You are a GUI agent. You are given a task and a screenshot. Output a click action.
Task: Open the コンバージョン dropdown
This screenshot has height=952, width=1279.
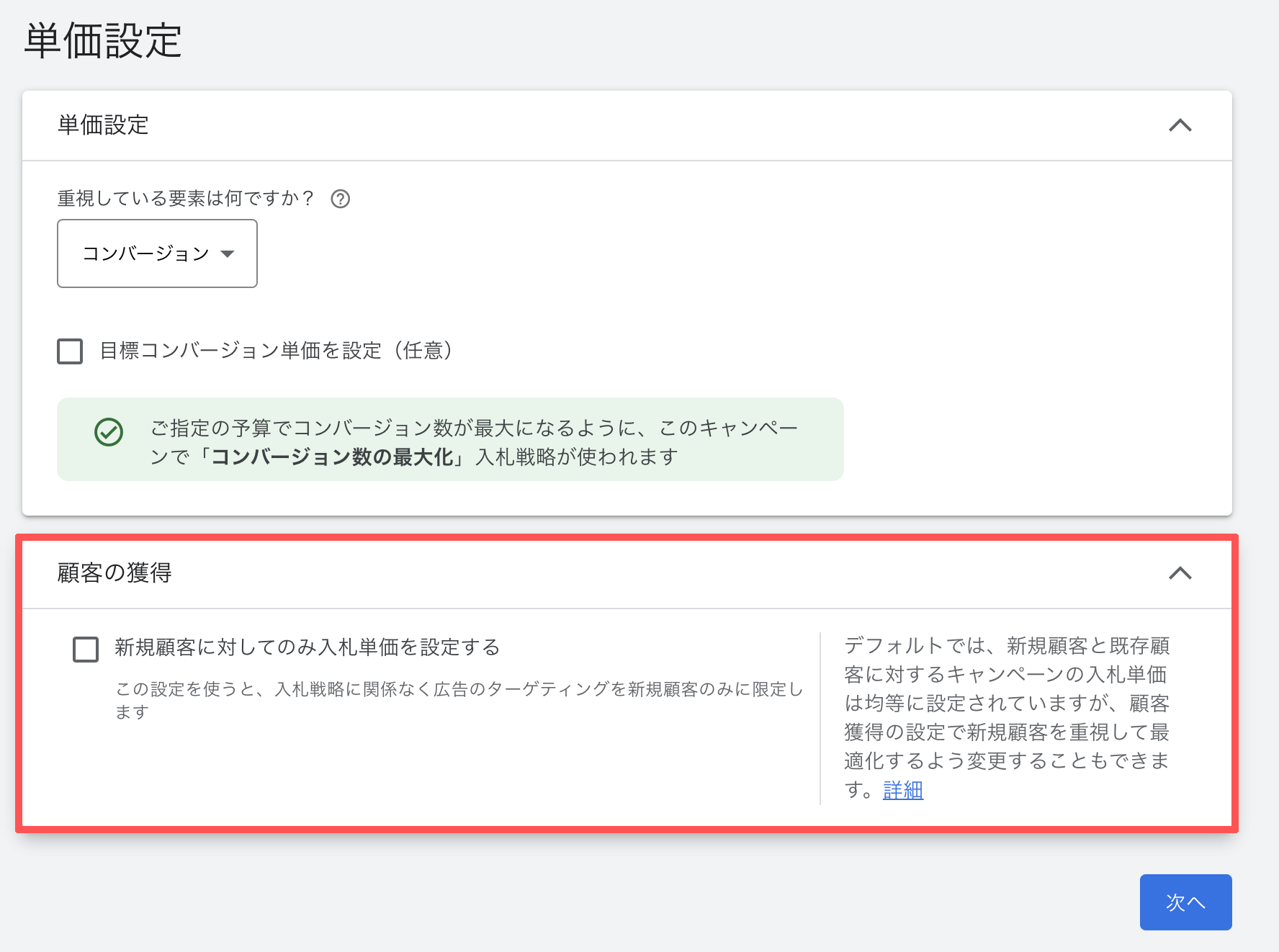coord(157,253)
